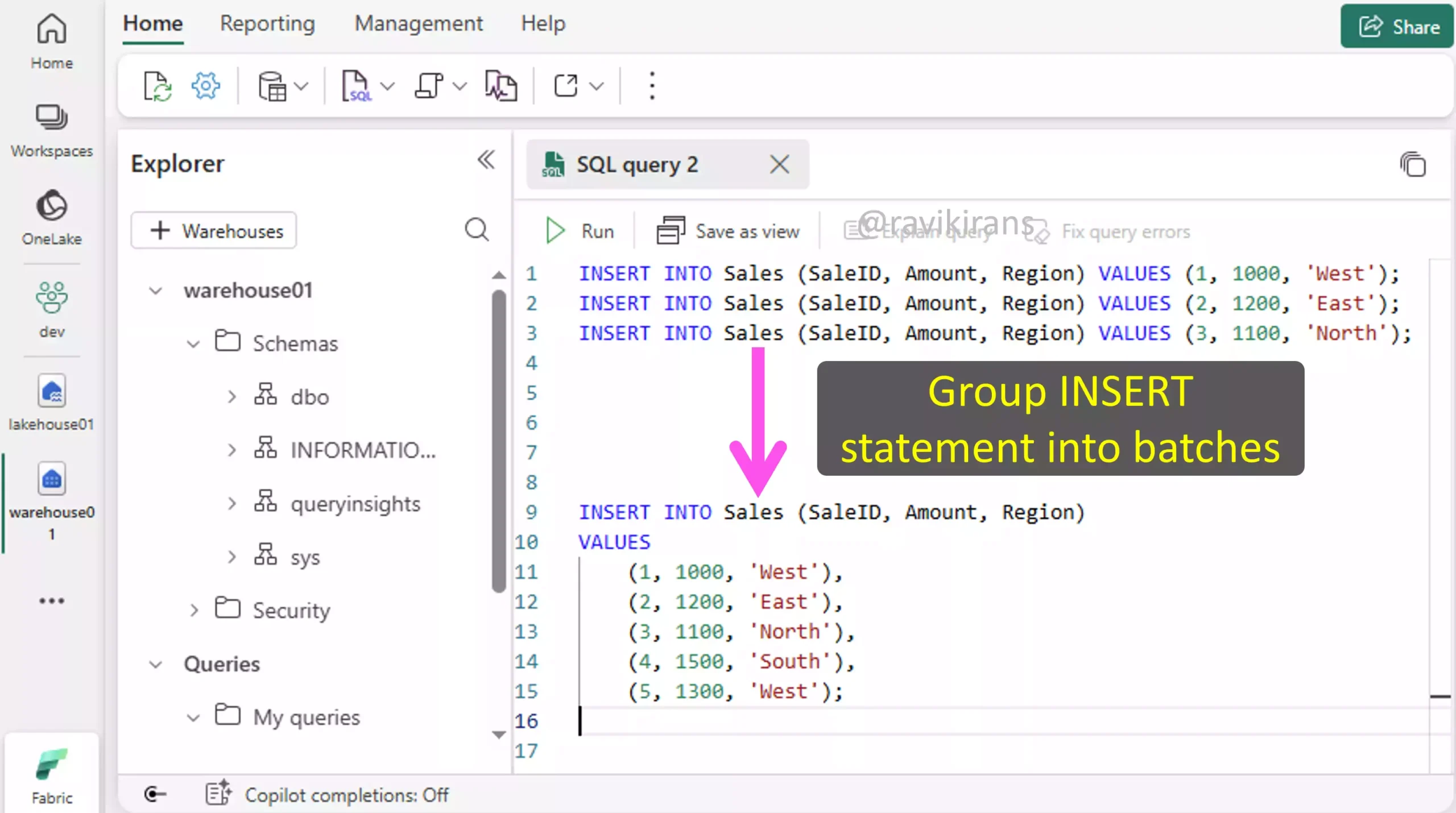Click Save as view
1456x813 pixels.
(727, 231)
